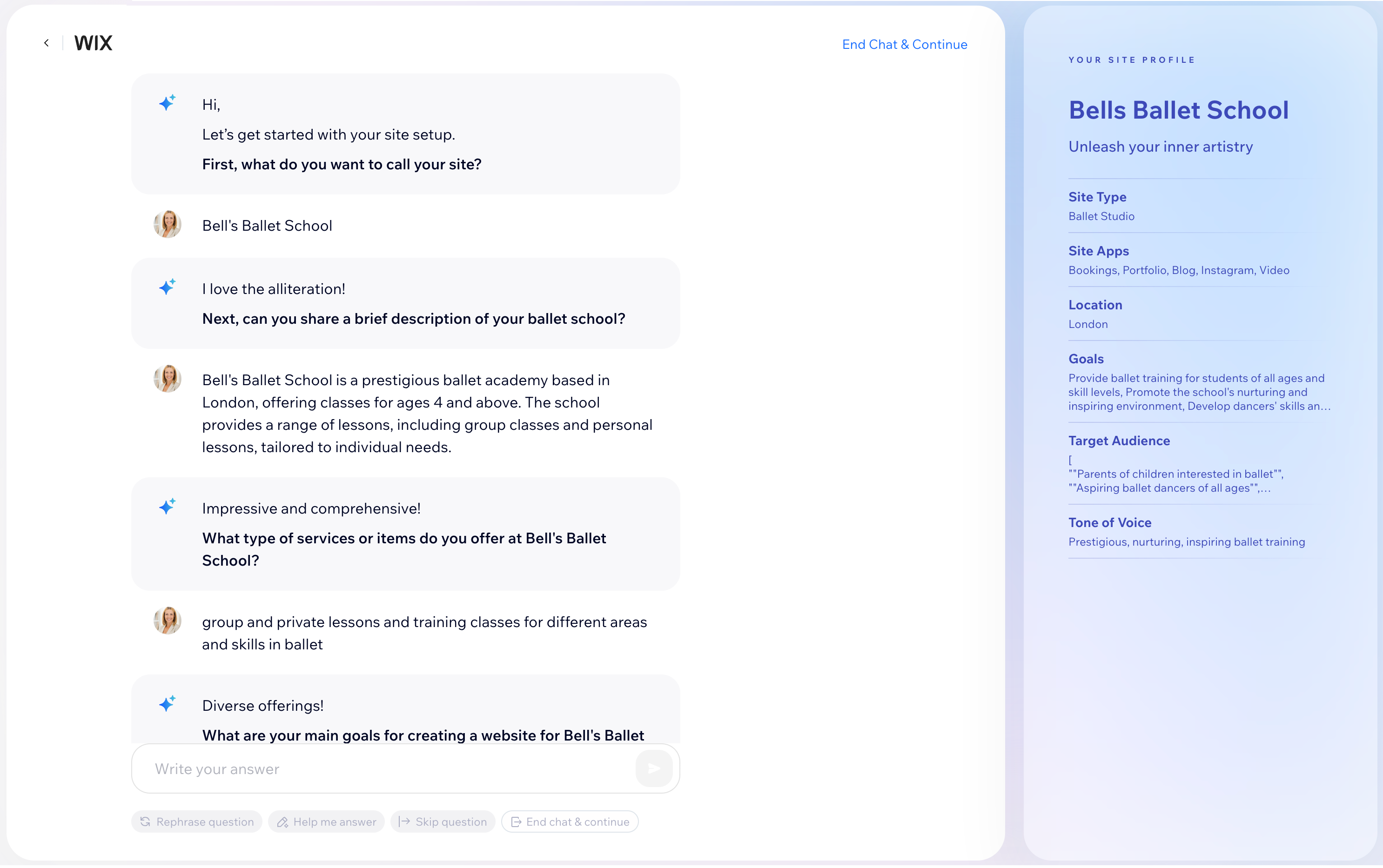Click the Wix logo icon
The image size is (1383, 868).
click(x=93, y=42)
